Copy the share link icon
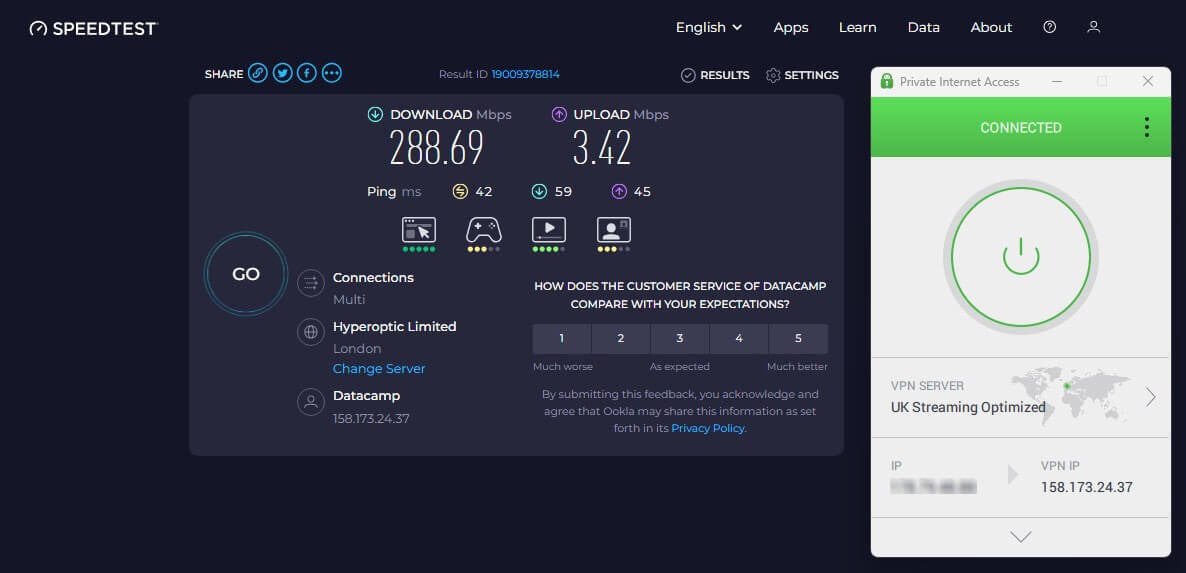The height and width of the screenshot is (573, 1186). point(258,73)
